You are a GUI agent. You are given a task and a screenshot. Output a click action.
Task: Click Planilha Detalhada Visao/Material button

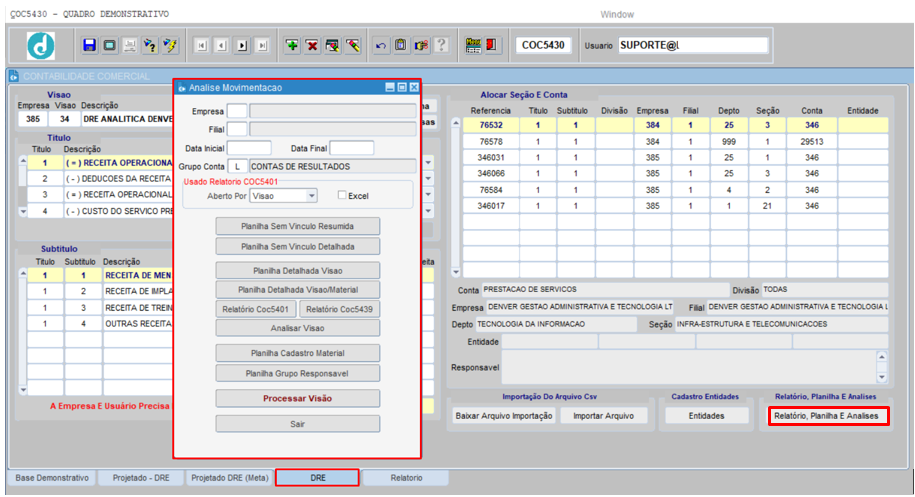(298, 290)
